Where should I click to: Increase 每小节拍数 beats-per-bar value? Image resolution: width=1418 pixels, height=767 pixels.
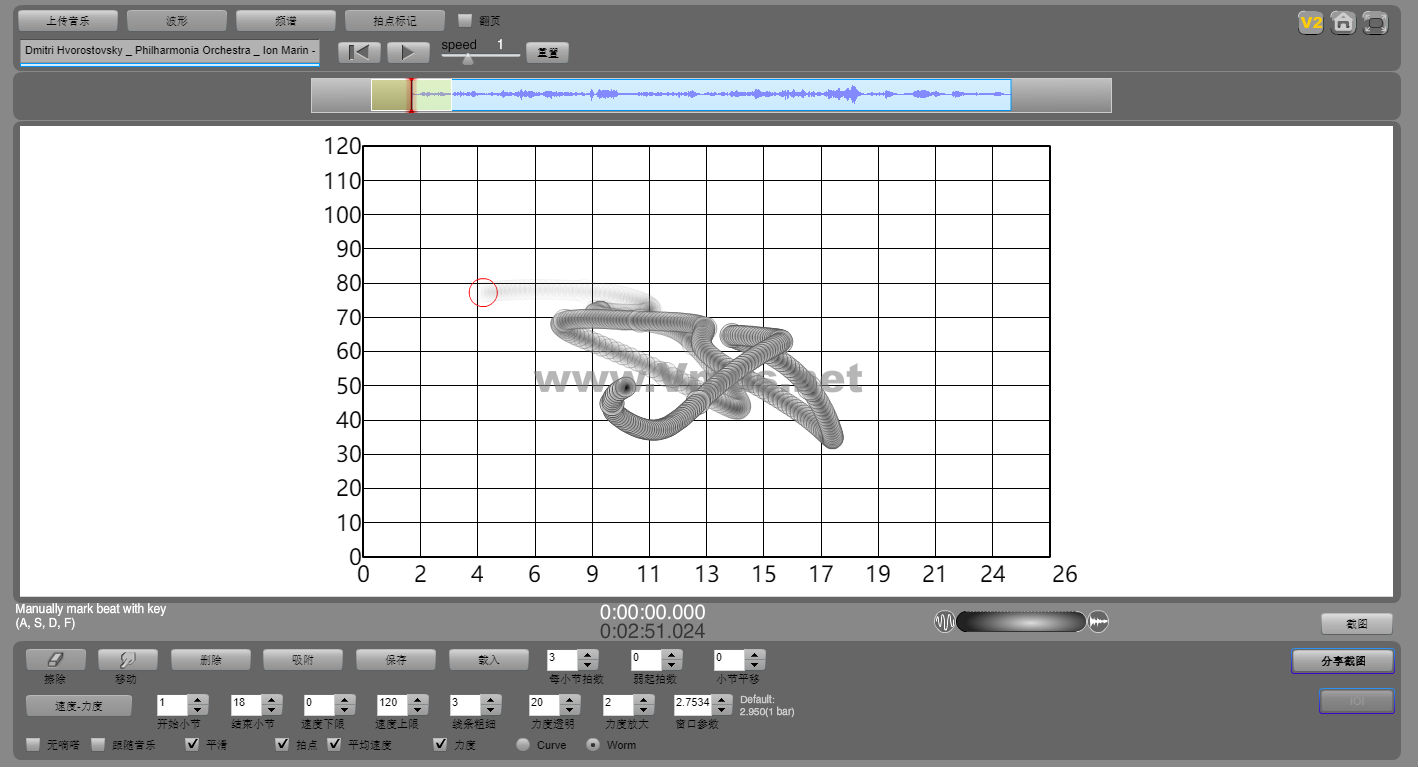tap(588, 655)
